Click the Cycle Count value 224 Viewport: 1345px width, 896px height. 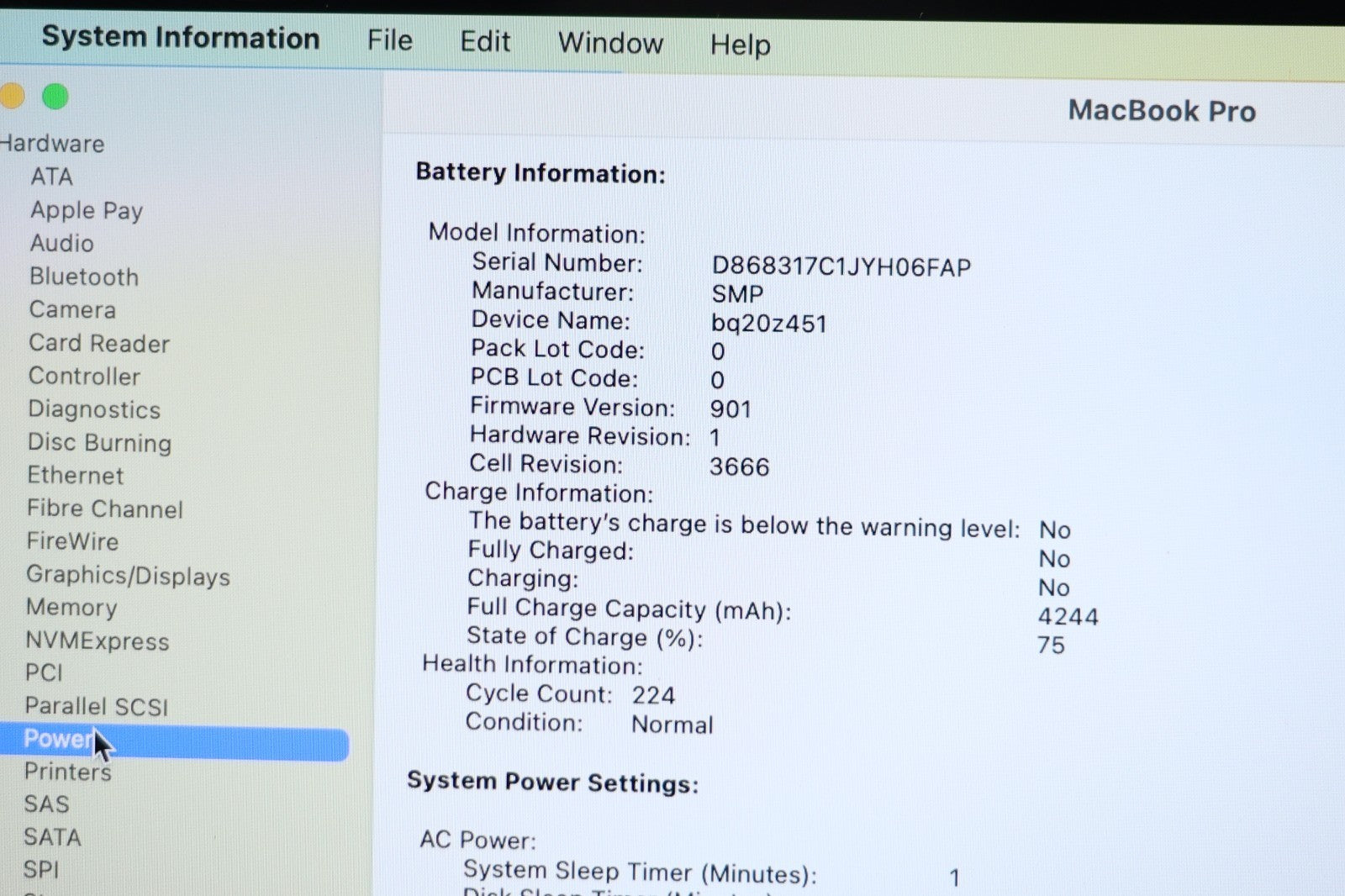(x=653, y=695)
